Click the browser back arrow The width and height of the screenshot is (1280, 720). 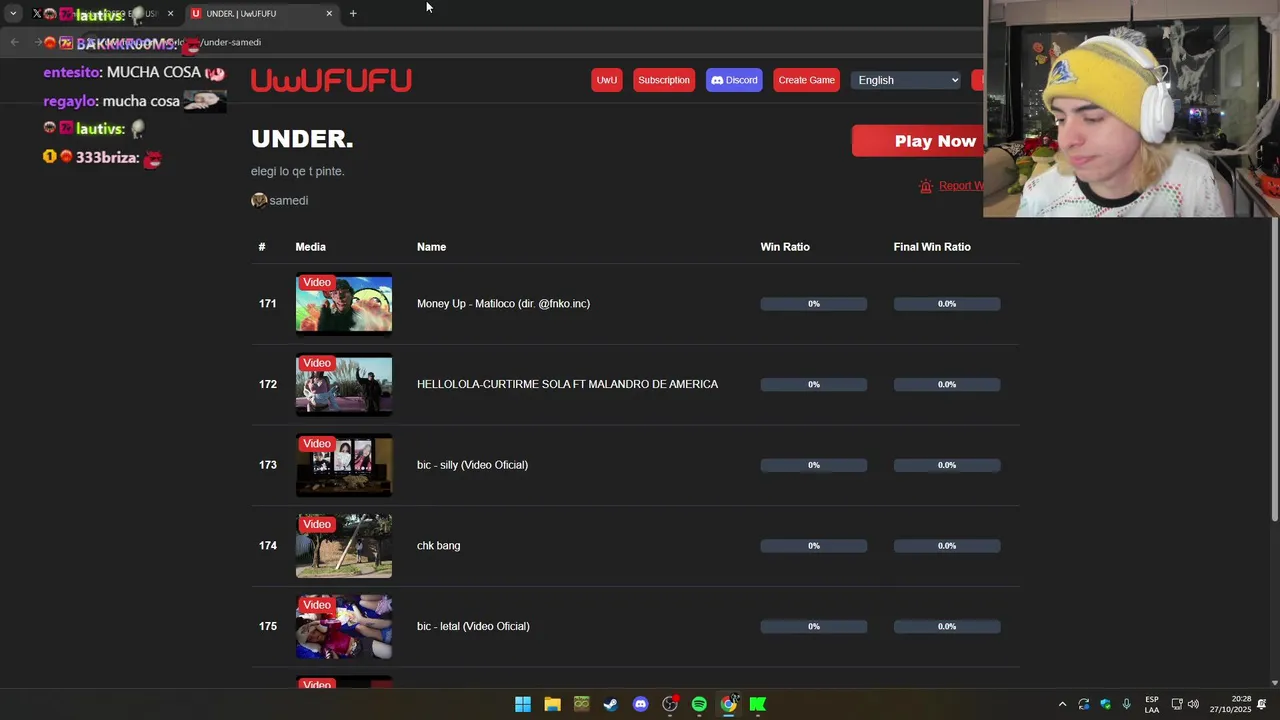(x=14, y=42)
